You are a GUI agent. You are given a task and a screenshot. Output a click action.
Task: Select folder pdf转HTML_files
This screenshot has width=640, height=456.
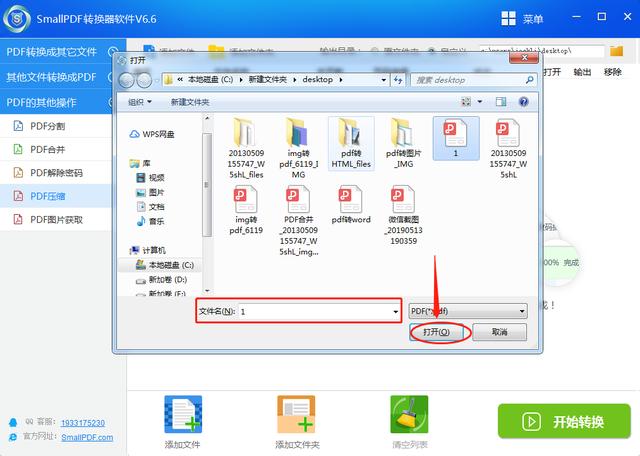pyautogui.click(x=351, y=144)
